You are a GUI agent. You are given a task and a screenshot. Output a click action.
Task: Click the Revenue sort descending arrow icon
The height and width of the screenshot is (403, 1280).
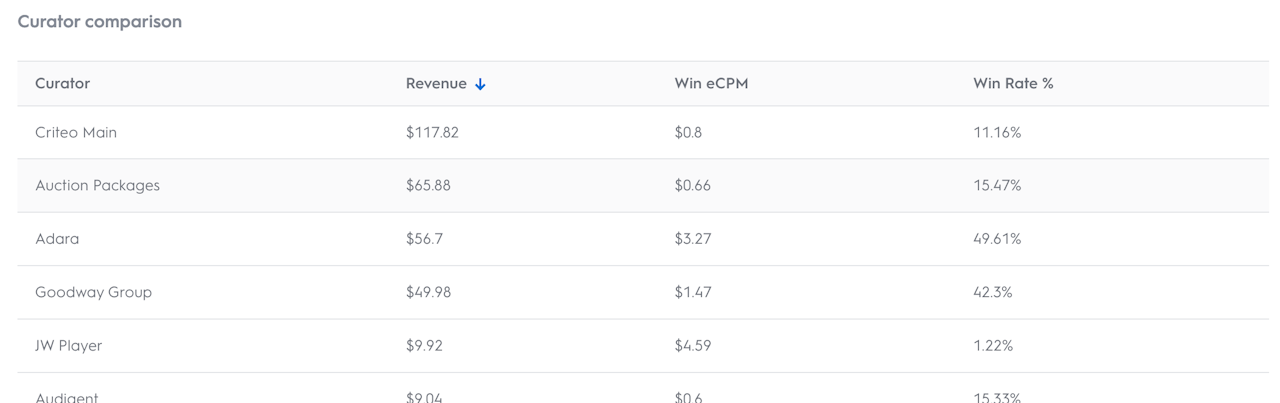tap(481, 84)
